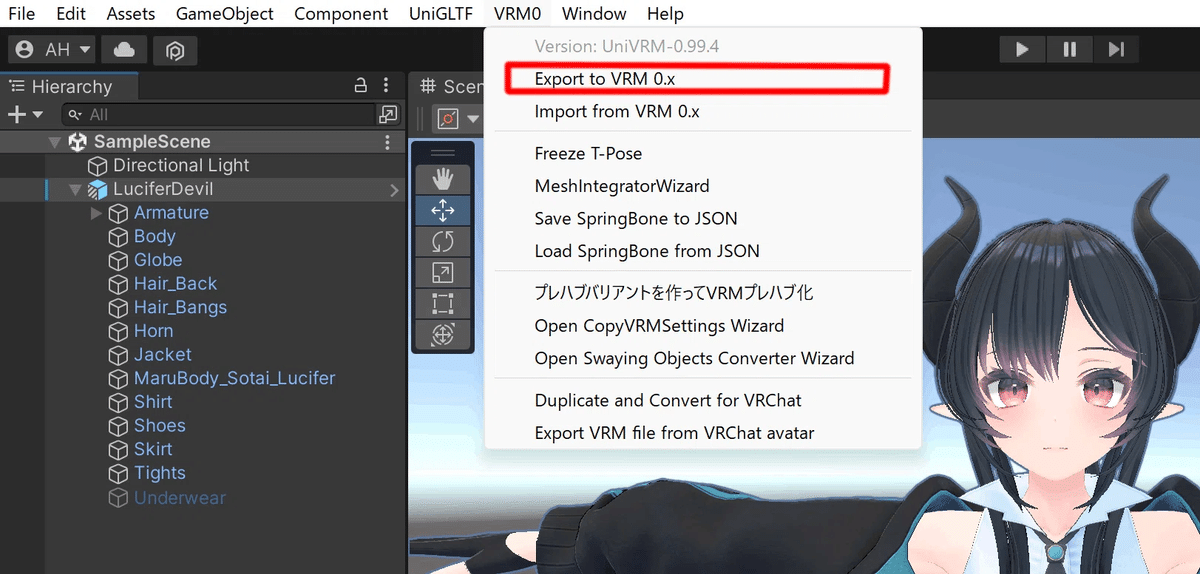This screenshot has height=574, width=1200.
Task: Select the Scale tool
Action: pyautogui.click(x=443, y=272)
